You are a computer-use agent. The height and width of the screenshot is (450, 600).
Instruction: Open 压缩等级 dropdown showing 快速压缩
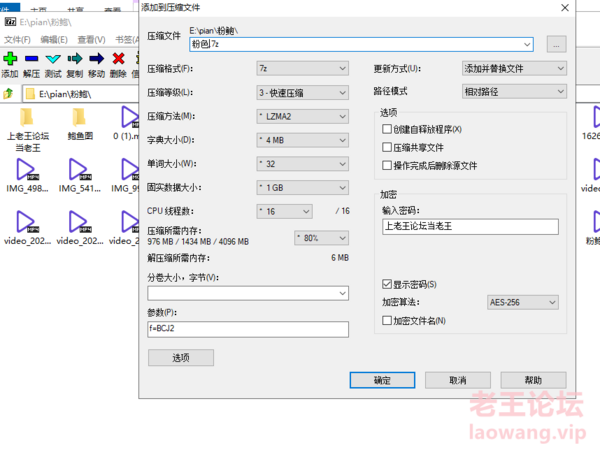coord(302,92)
